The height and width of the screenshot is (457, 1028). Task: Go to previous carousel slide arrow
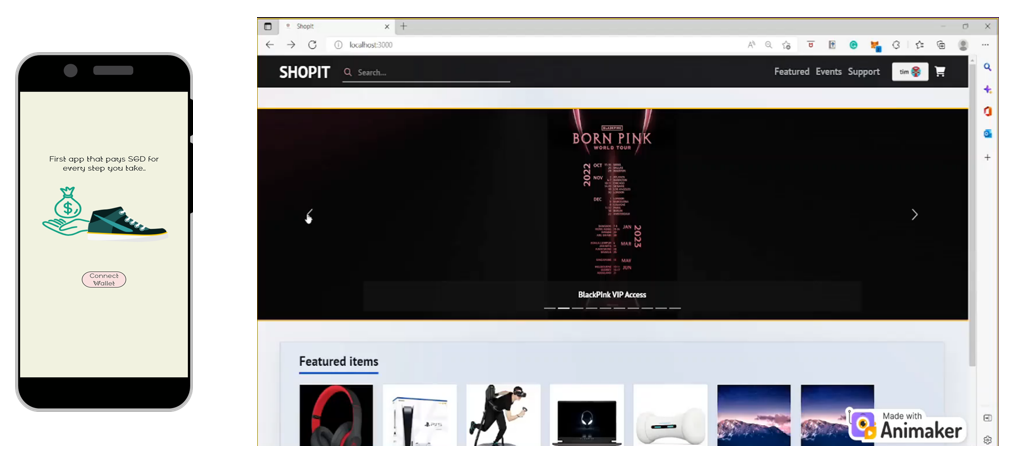coord(310,214)
